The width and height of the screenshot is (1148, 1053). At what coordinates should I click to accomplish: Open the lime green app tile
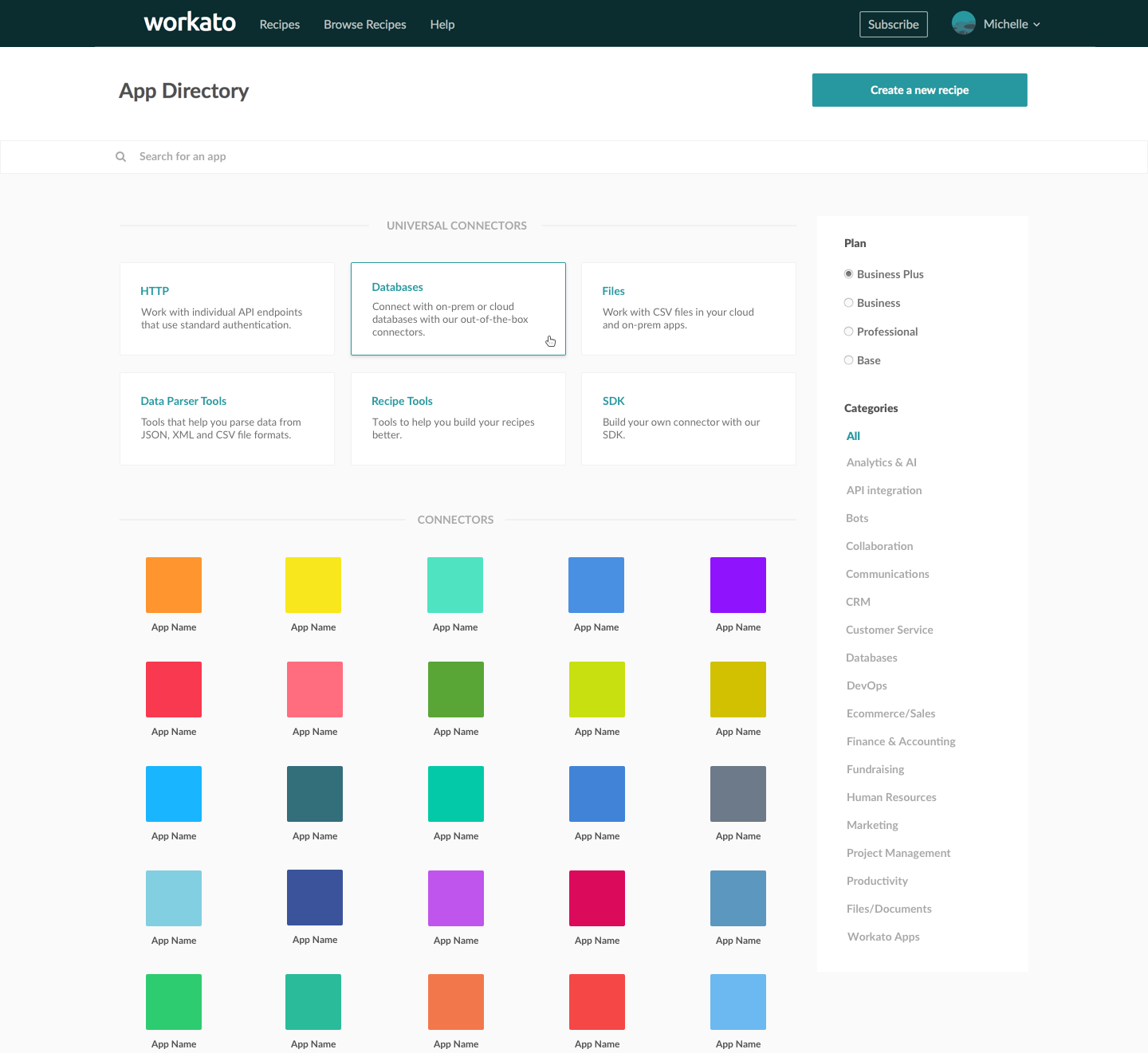coord(597,690)
